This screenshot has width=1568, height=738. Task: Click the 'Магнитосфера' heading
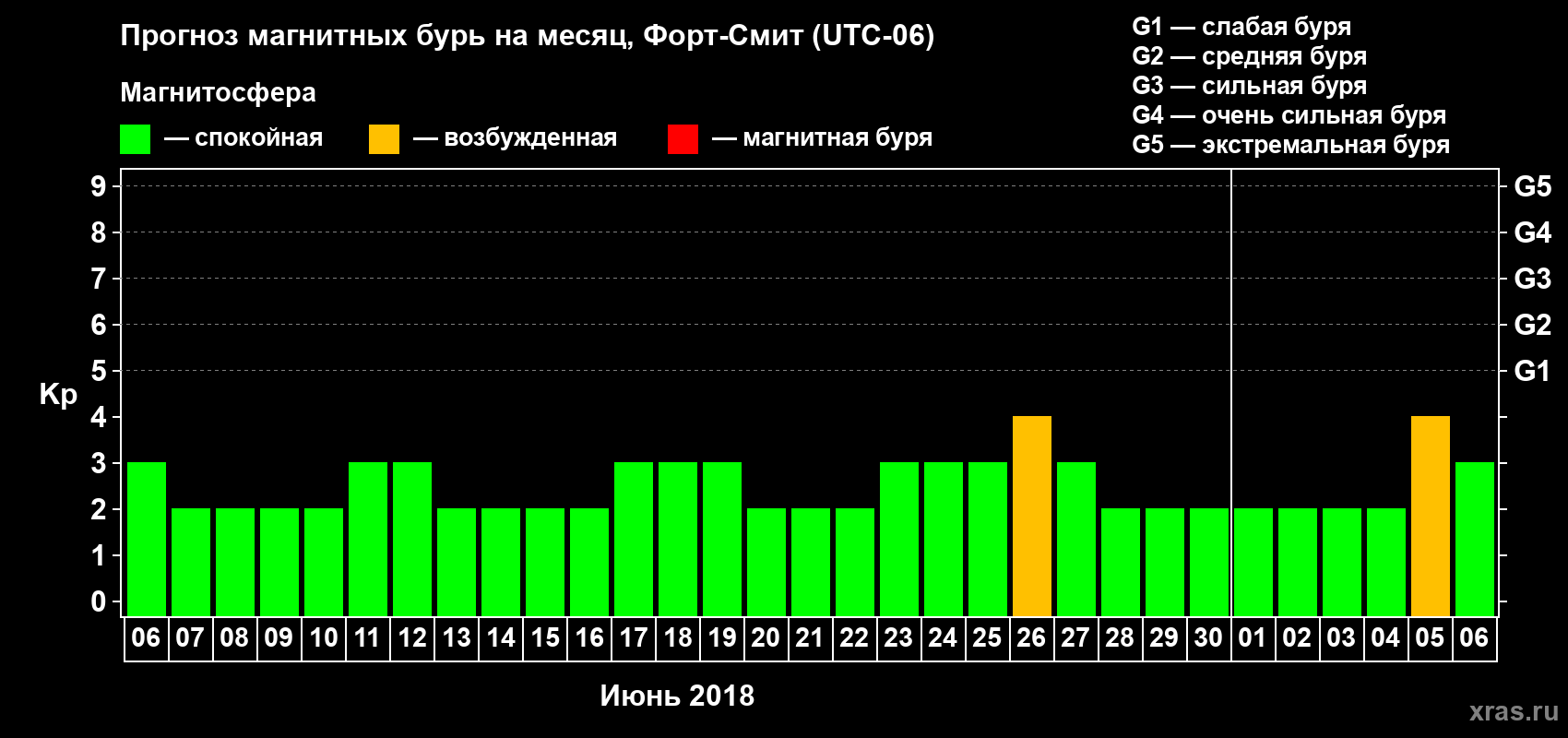click(x=218, y=92)
